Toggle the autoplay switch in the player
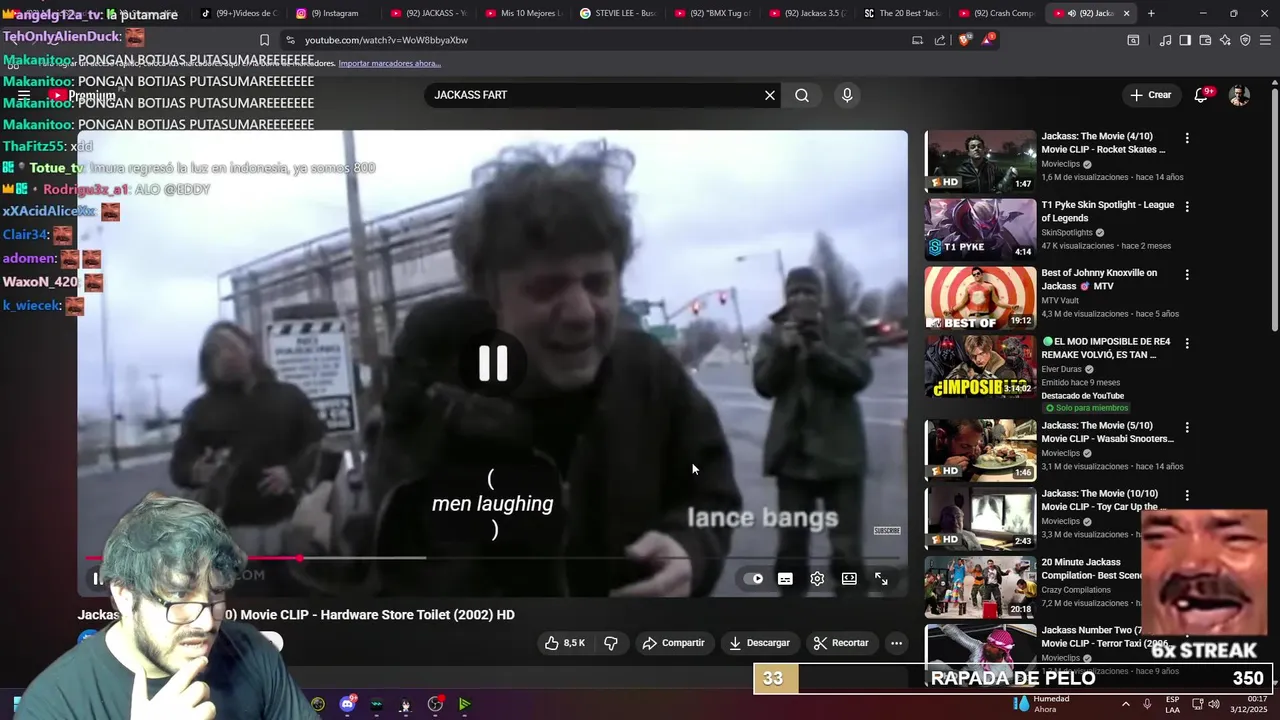 (753, 579)
